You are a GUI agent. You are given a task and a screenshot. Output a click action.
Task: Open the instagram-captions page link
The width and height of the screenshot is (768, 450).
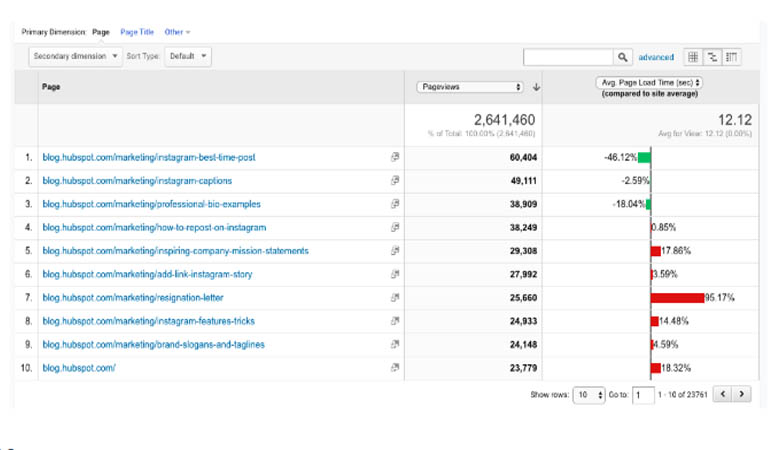[137, 181]
